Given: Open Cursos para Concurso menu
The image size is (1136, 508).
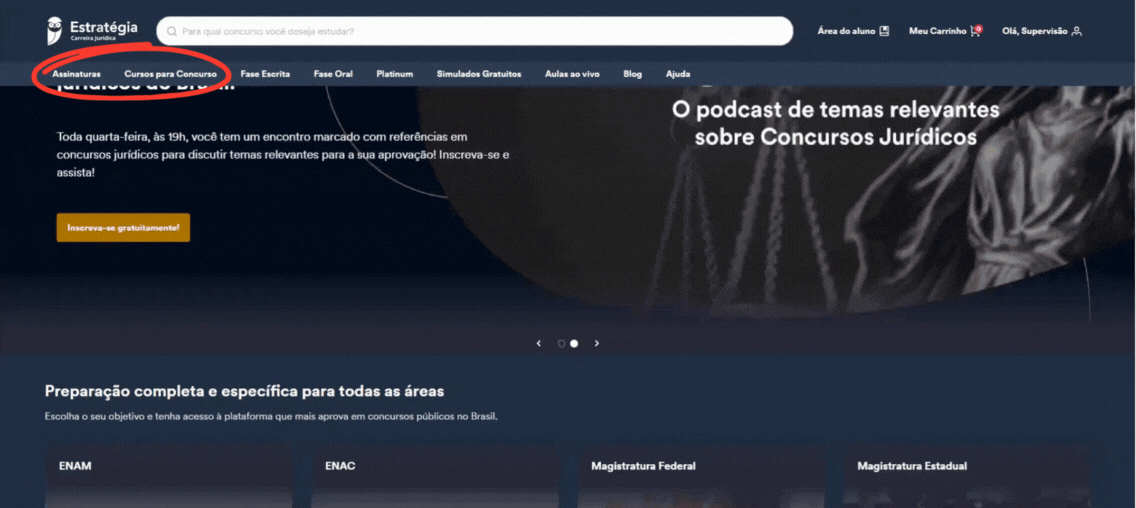Looking at the screenshot, I should click(x=170, y=74).
